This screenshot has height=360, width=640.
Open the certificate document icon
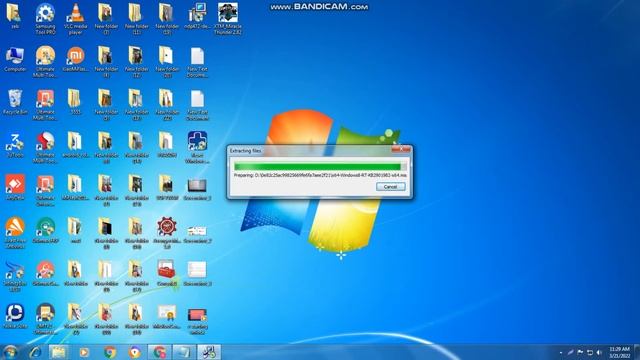167,317
